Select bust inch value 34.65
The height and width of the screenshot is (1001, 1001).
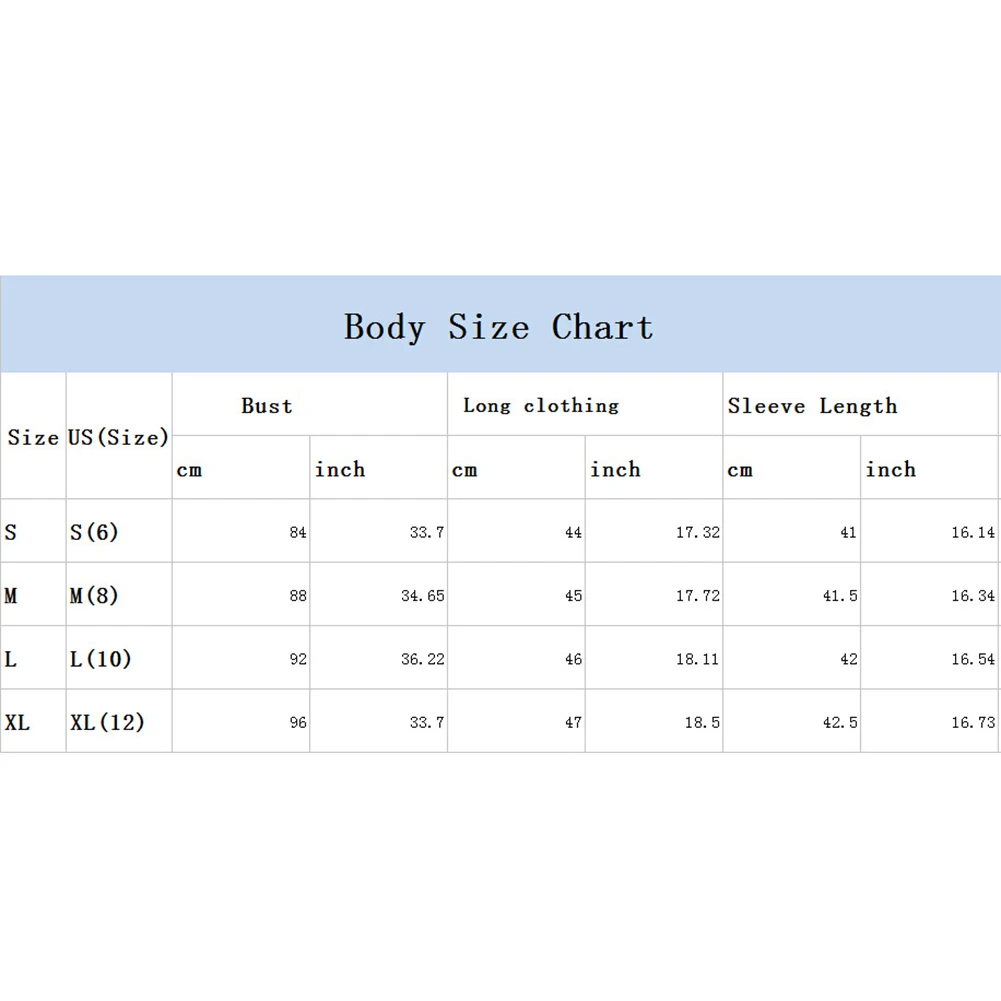tap(422, 596)
